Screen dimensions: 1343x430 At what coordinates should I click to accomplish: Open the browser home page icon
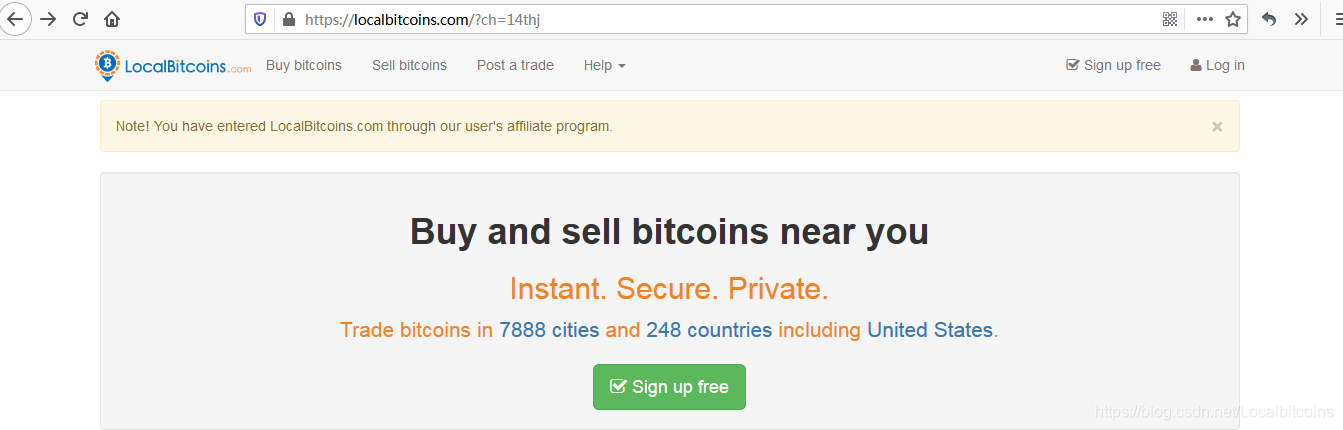pos(112,19)
